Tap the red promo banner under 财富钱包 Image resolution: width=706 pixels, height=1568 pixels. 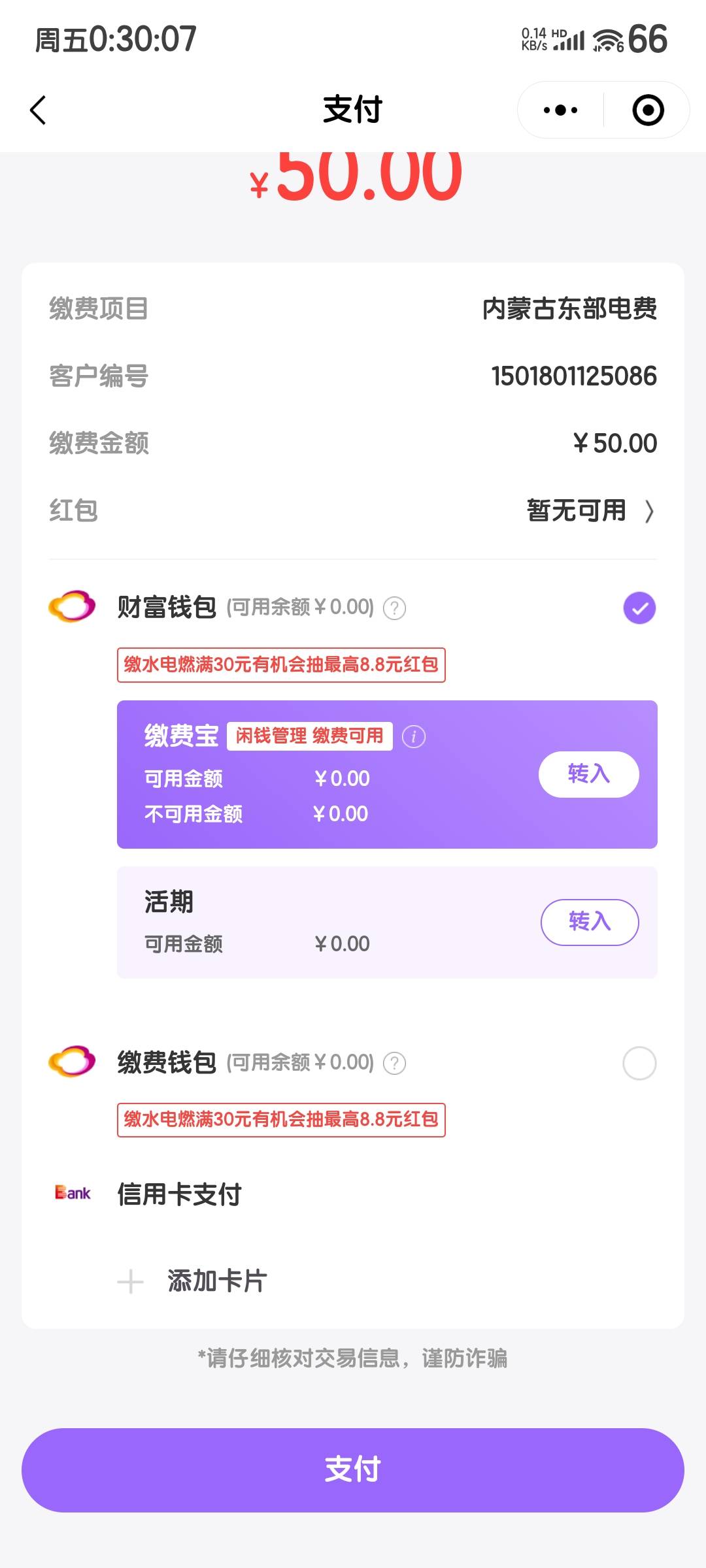281,665
